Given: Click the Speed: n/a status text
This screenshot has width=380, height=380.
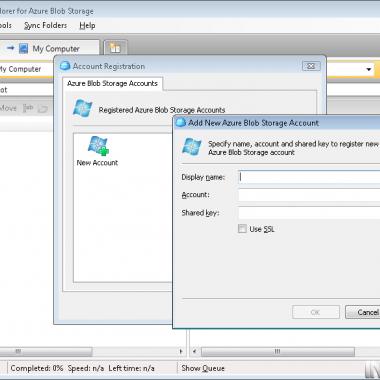Looking at the screenshot, I should tap(86, 368).
